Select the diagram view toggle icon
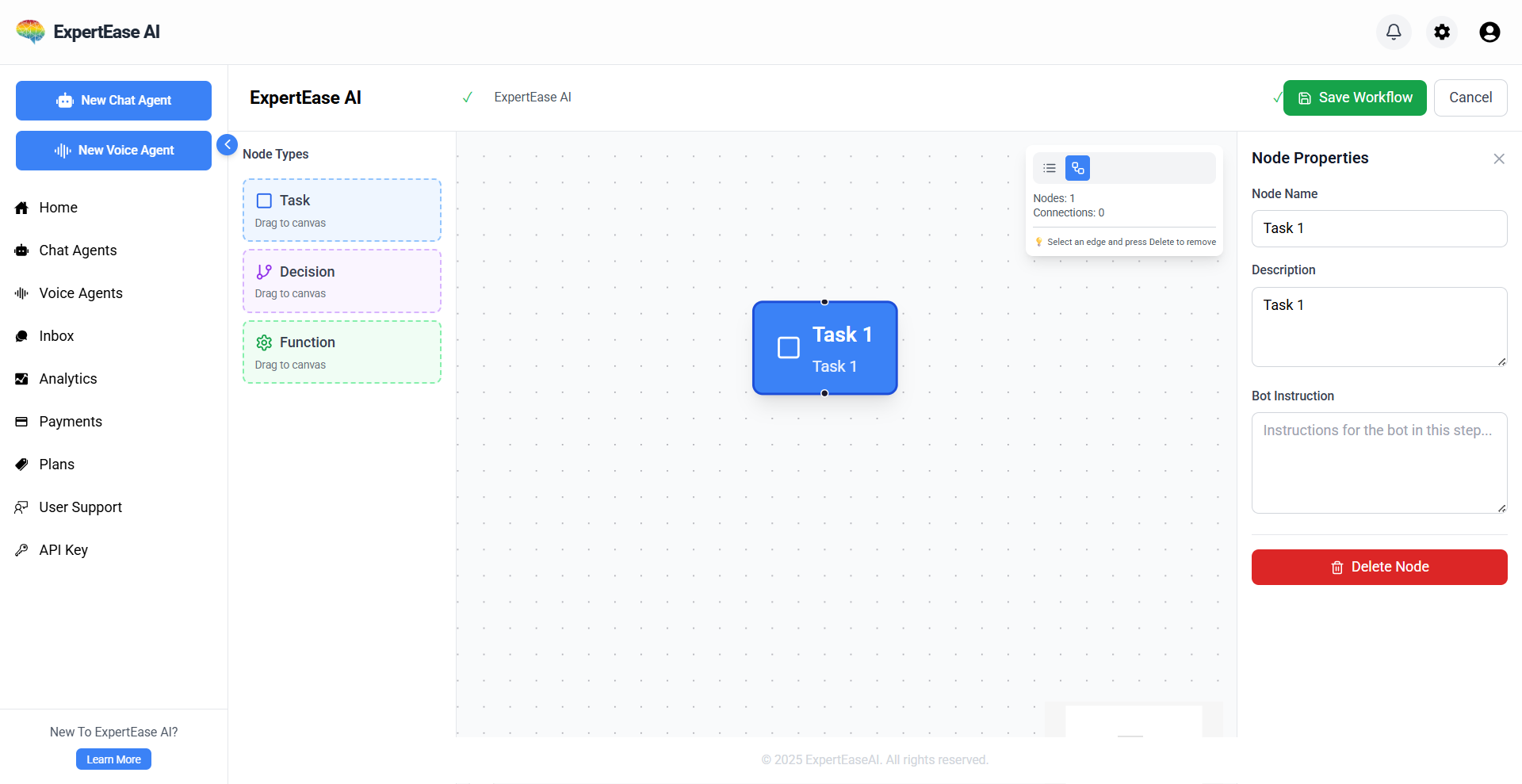The height and width of the screenshot is (784, 1522). [x=1077, y=168]
